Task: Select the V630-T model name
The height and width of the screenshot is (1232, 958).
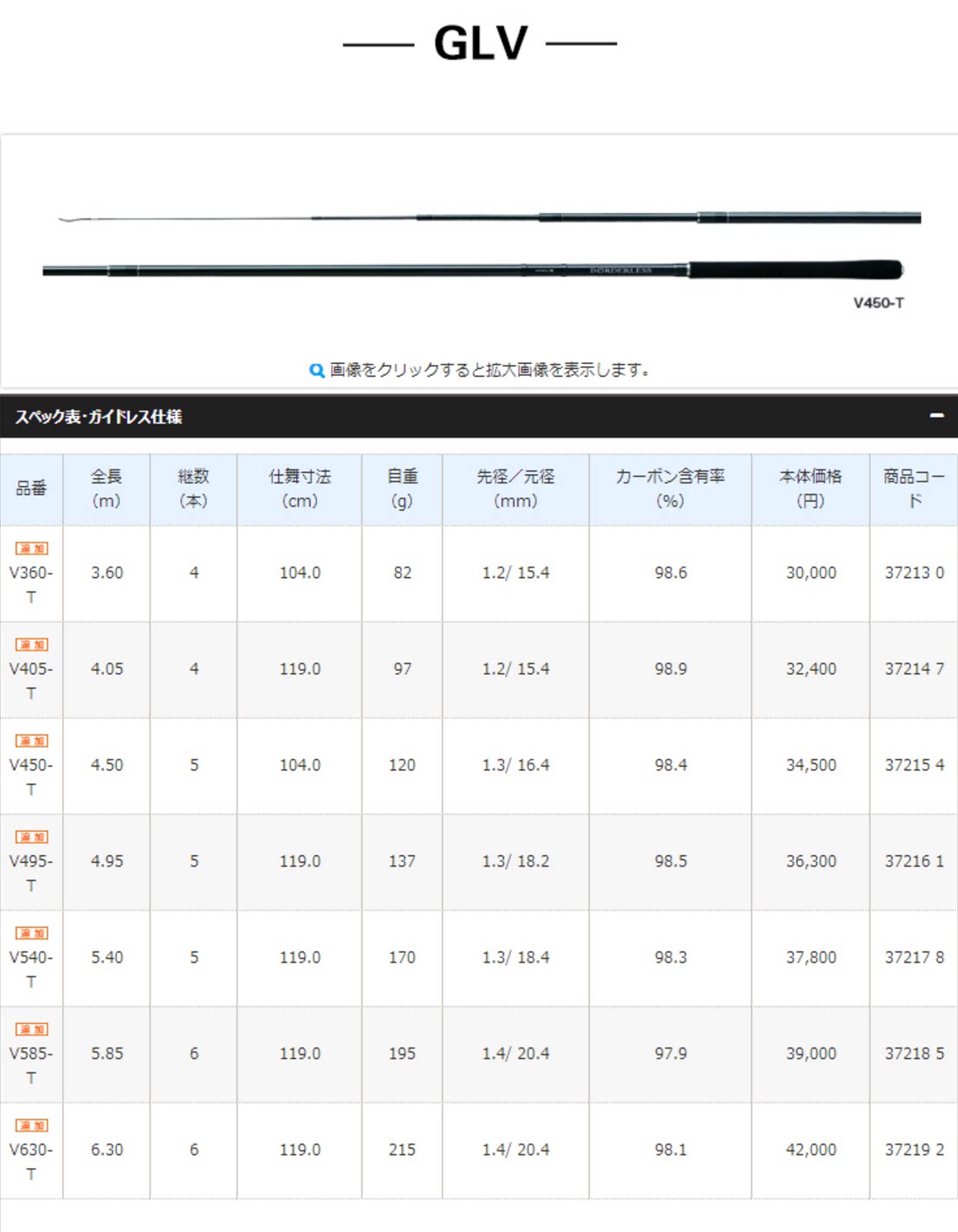Action: [x=31, y=1162]
